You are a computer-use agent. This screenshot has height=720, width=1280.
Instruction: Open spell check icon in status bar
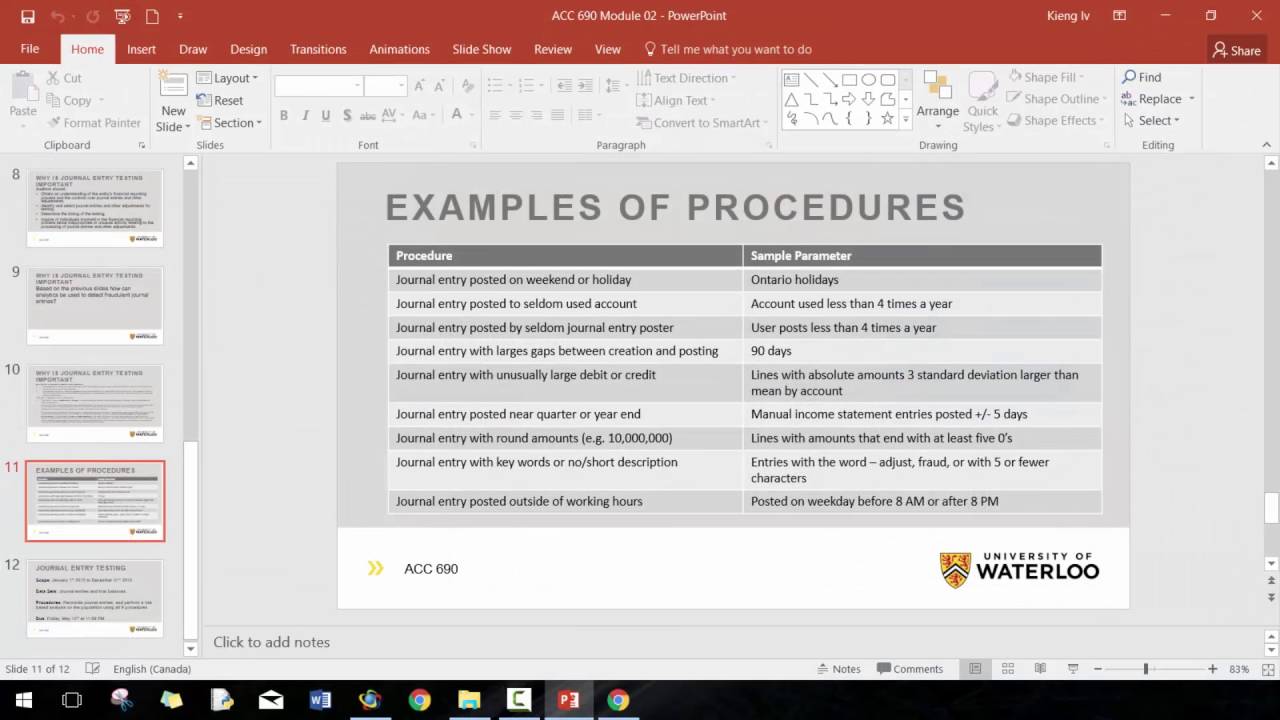[92, 669]
